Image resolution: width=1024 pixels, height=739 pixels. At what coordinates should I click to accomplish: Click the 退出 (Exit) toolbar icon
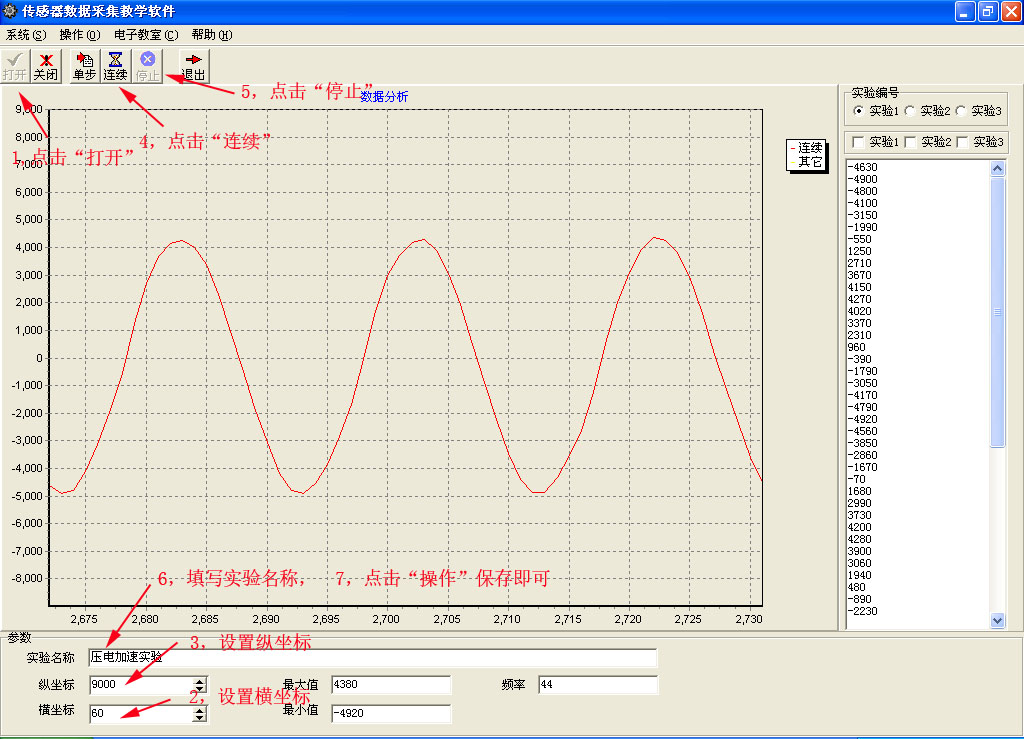(x=193, y=66)
